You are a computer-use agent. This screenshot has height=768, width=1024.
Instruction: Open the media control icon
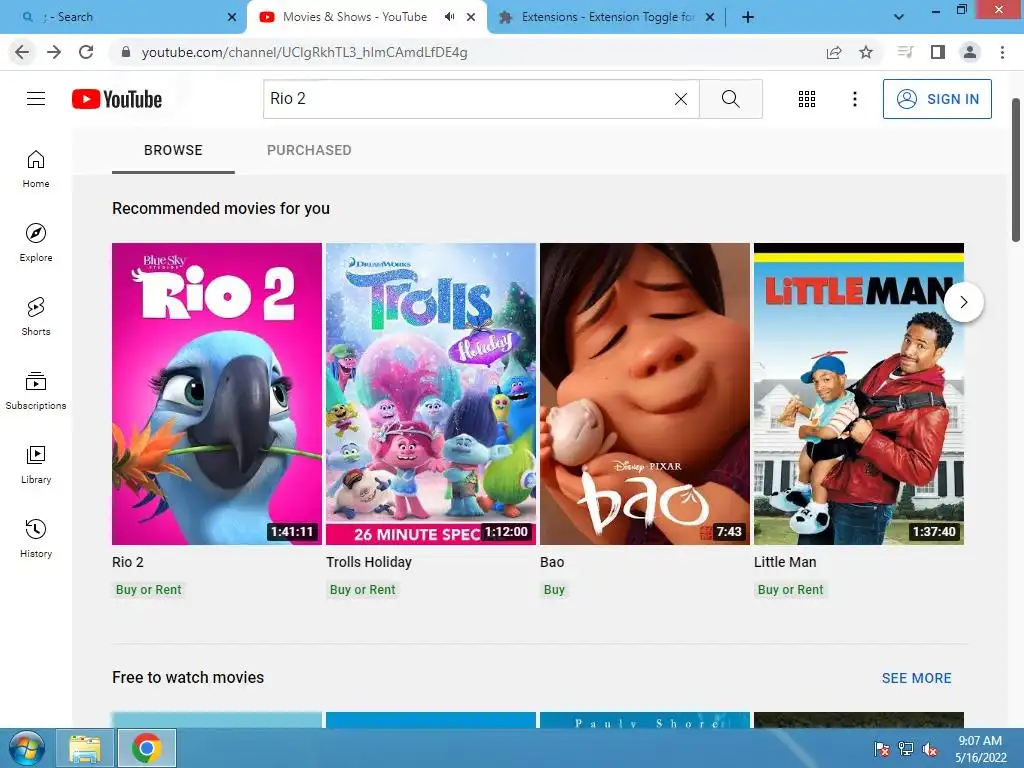pos(905,52)
